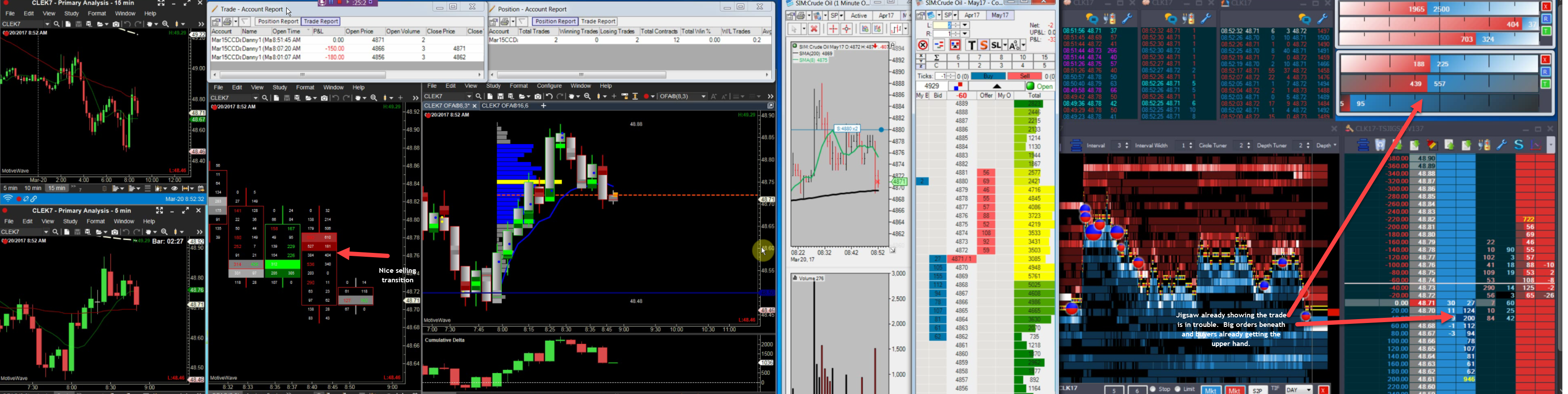Viewport: 1568px width, 394px height.
Task: Click the blue Mkt button in the order bar
Action: 1211,390
